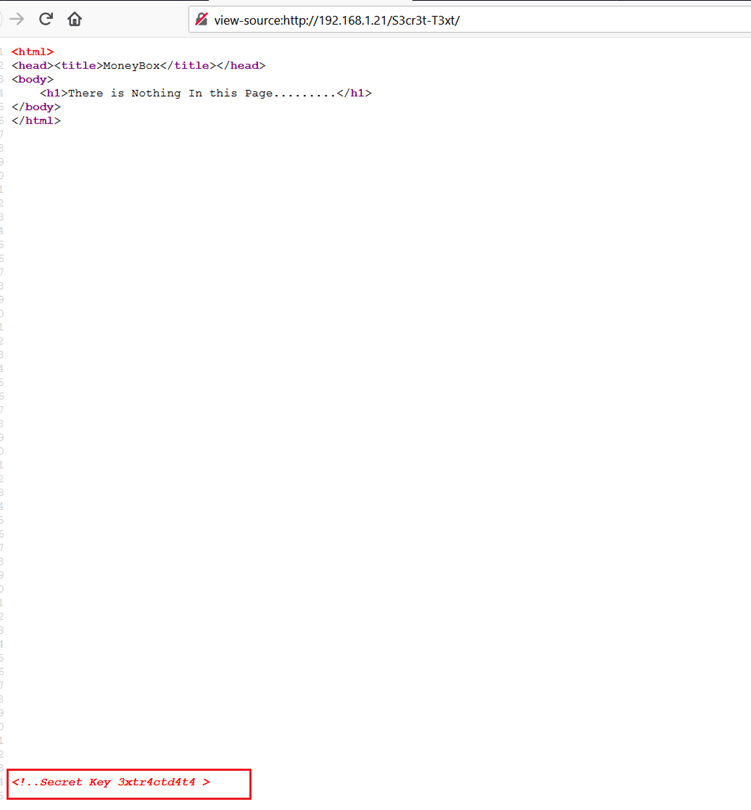
Task: Click the opening head tag
Action: 33,66
